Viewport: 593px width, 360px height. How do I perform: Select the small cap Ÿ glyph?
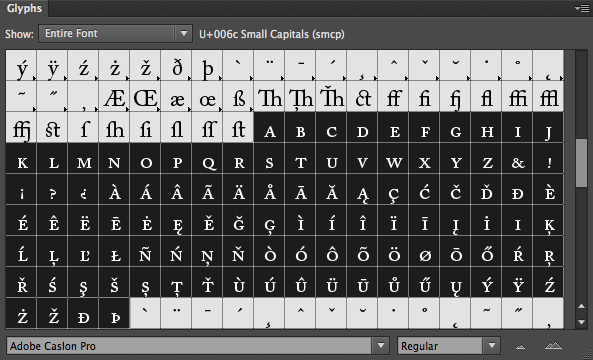pyautogui.click(x=517, y=282)
